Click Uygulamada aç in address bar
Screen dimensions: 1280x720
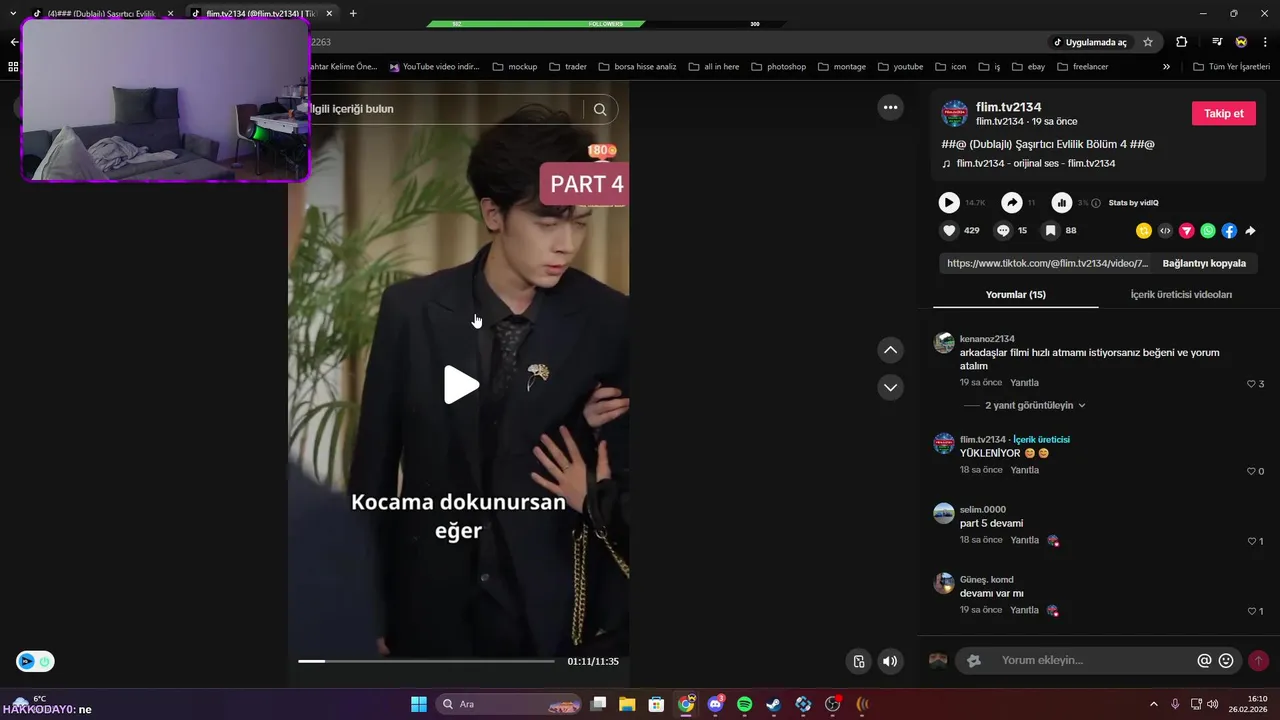1089,42
